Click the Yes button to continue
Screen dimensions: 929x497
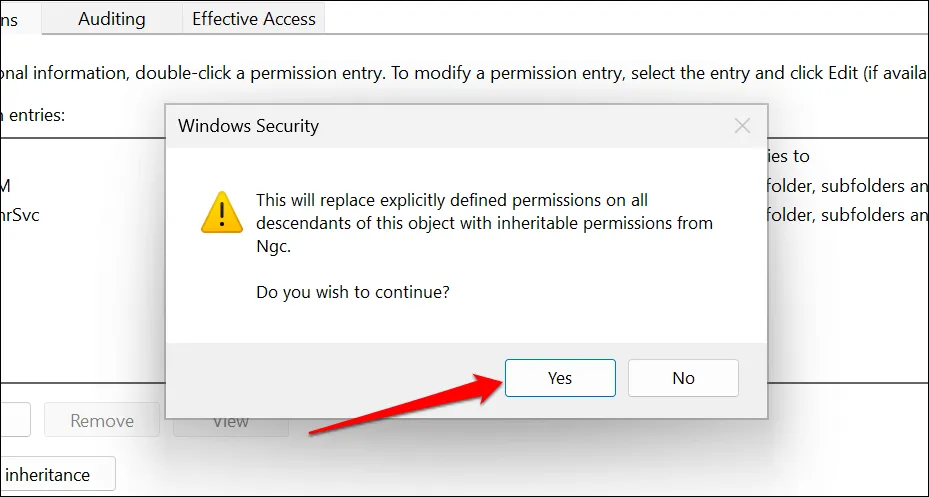point(559,378)
